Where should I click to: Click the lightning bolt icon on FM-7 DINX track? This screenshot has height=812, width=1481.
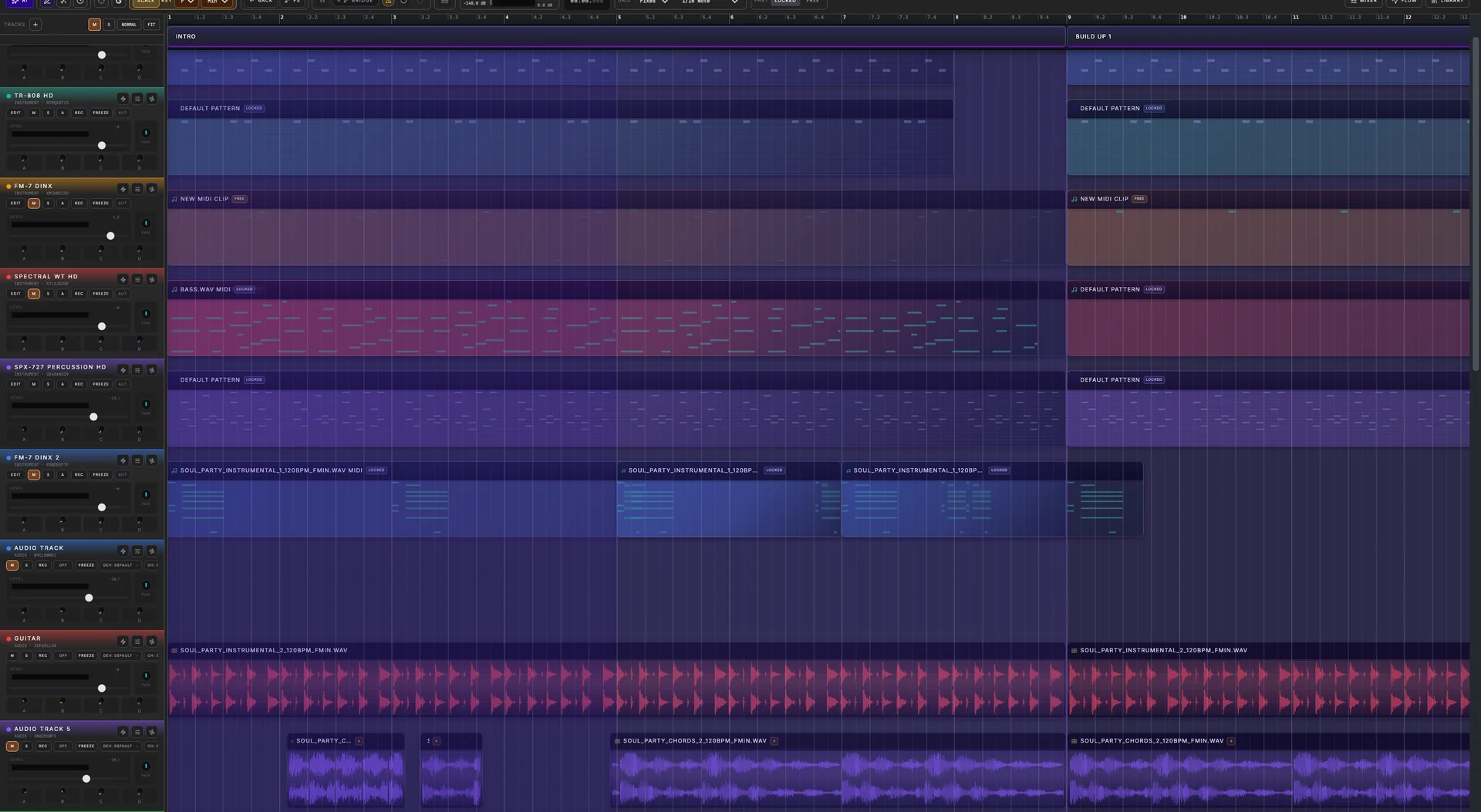coord(123,189)
